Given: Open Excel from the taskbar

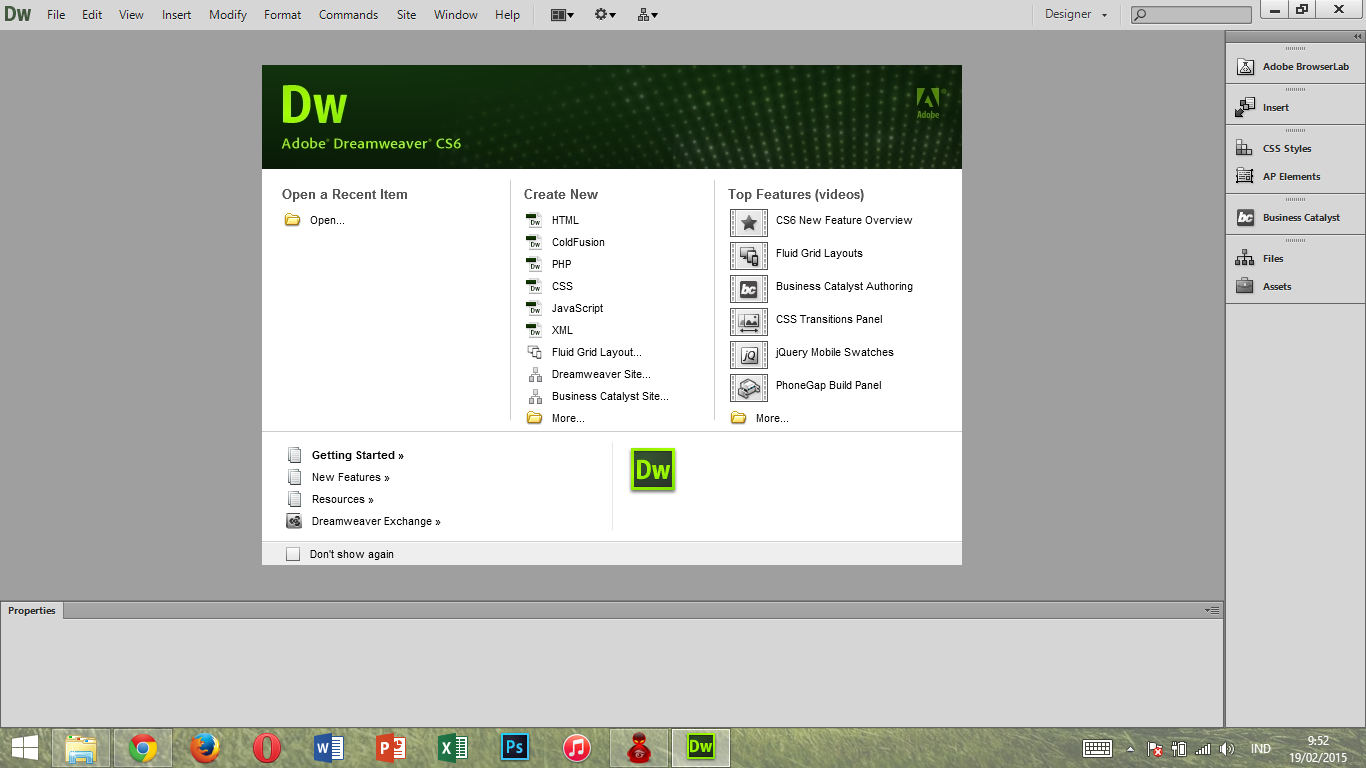Looking at the screenshot, I should pyautogui.click(x=453, y=747).
